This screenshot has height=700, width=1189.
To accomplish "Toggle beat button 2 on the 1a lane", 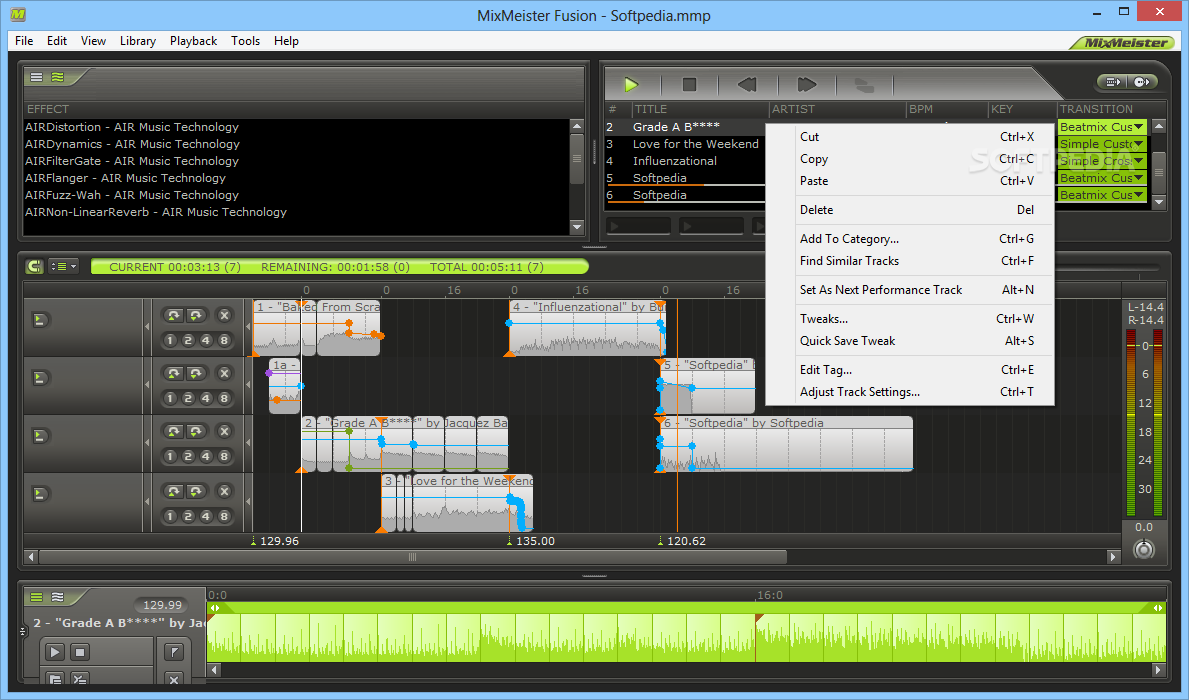I will tap(188, 398).
